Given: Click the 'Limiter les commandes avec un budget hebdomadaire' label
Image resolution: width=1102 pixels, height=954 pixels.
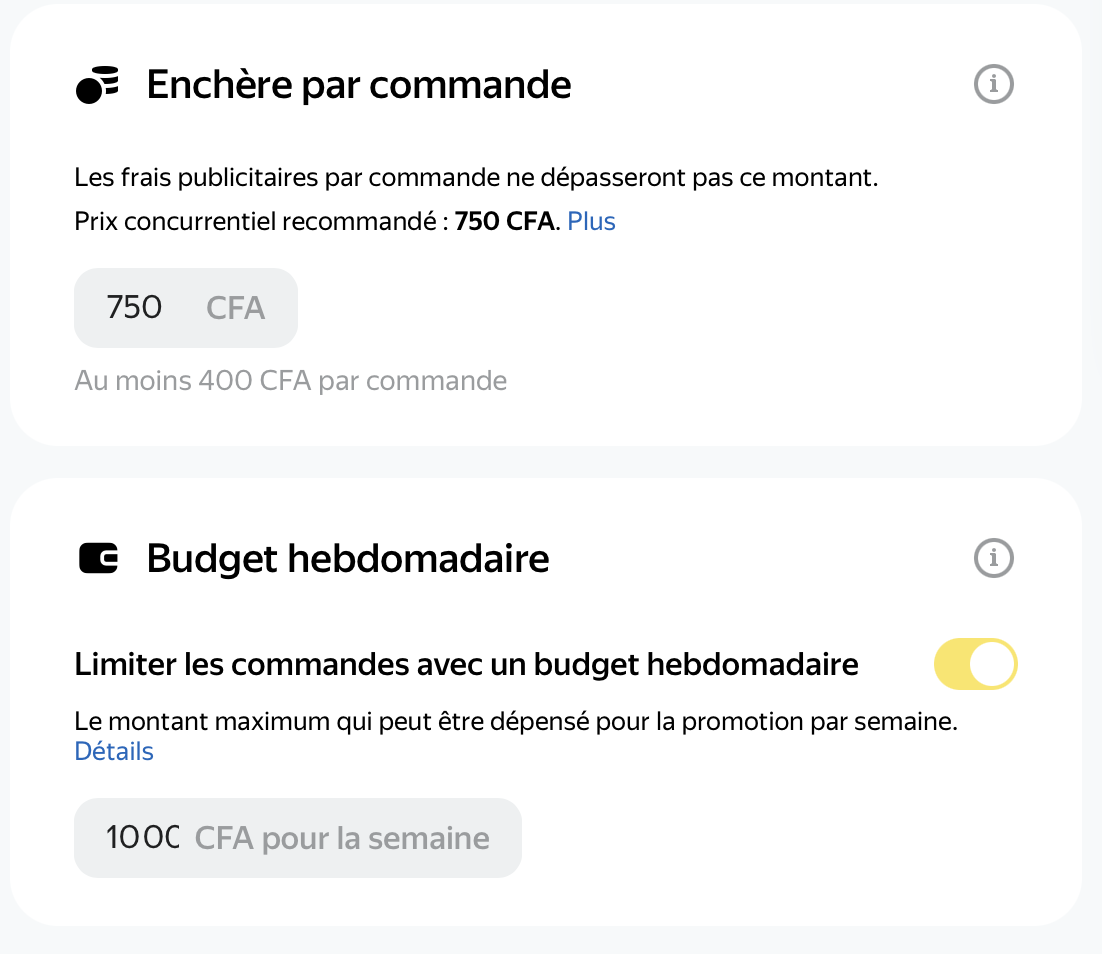Looking at the screenshot, I should [467, 665].
